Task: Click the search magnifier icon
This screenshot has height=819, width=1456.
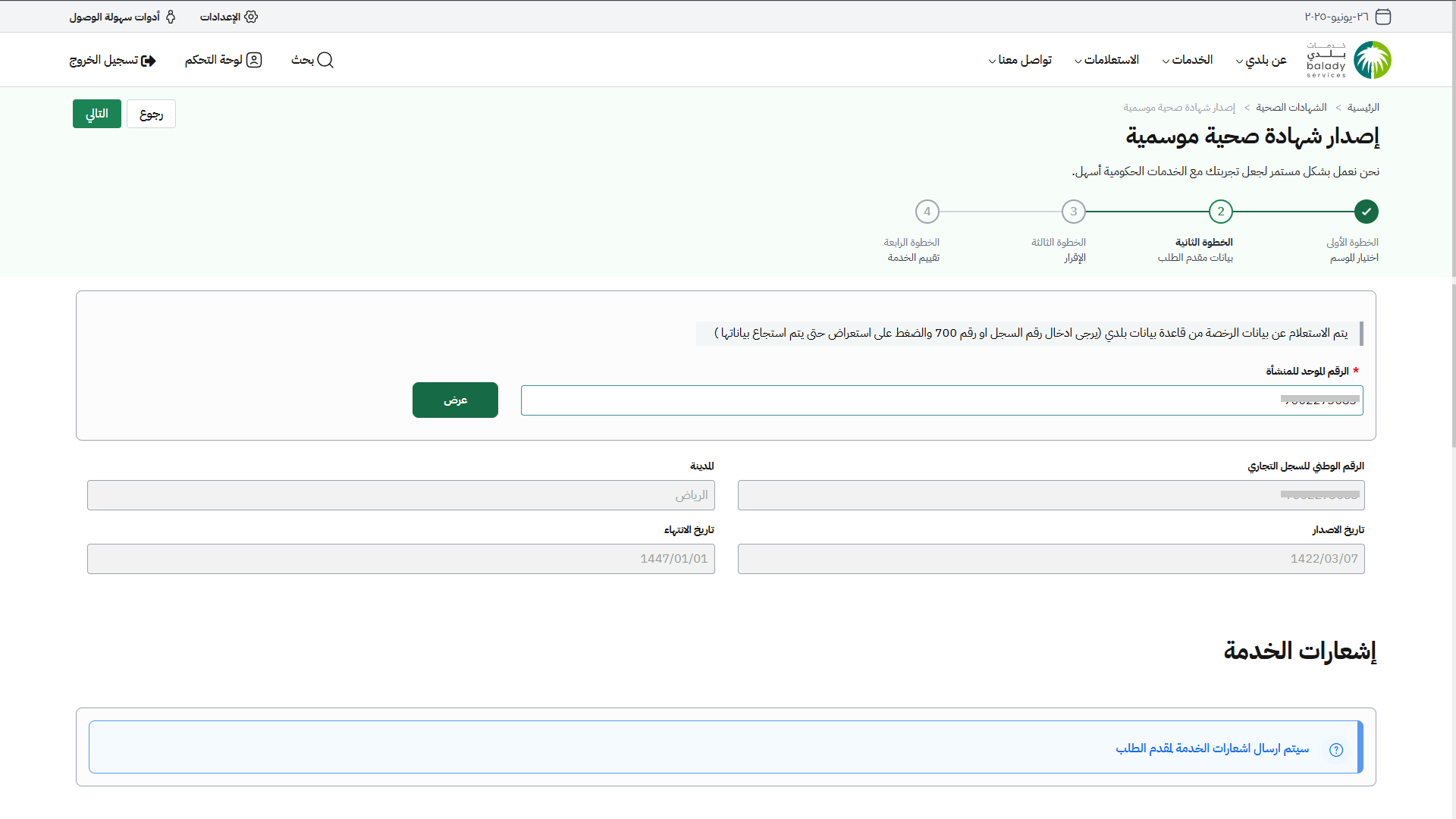Action: [325, 60]
